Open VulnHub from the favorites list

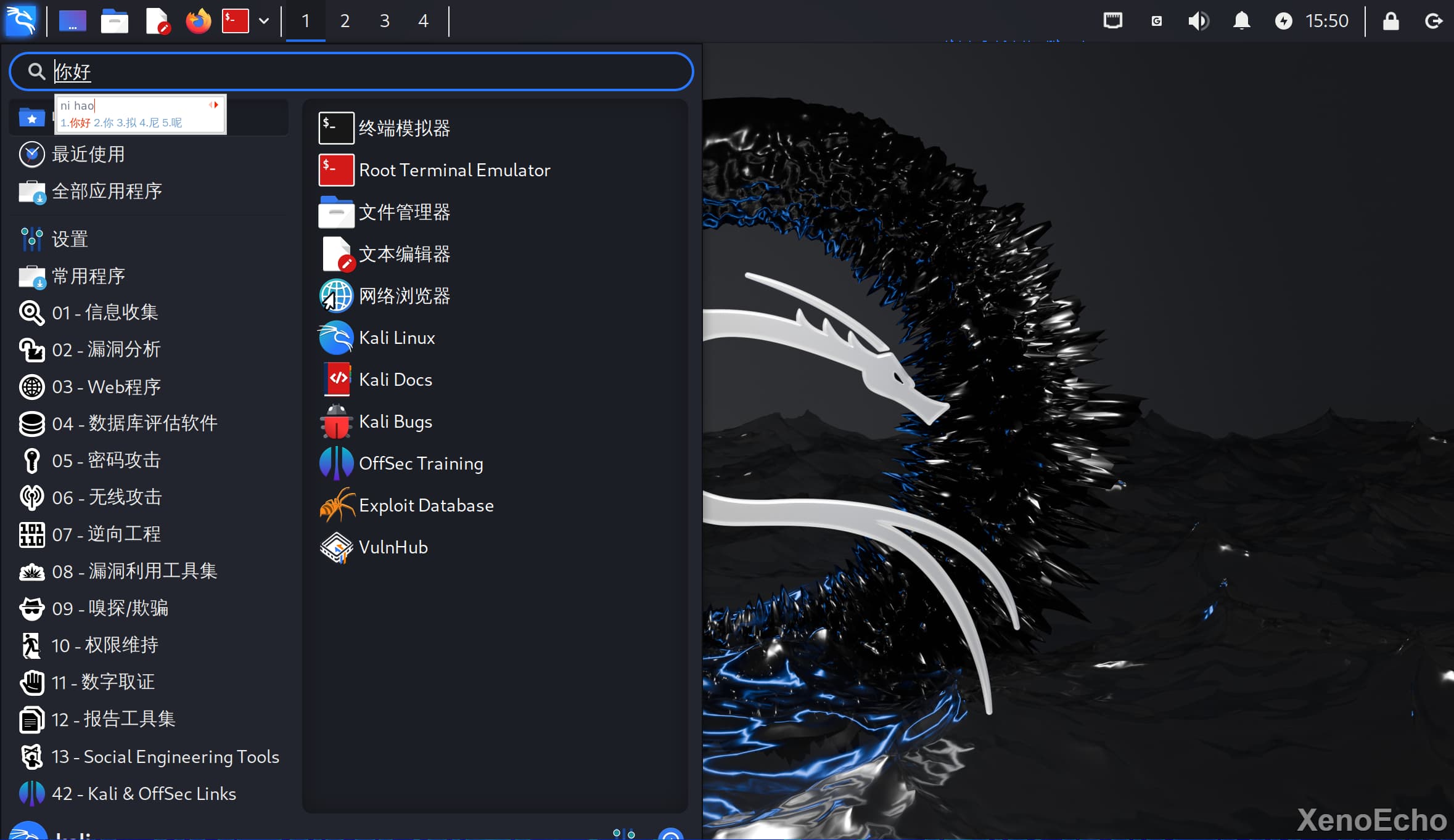(393, 547)
